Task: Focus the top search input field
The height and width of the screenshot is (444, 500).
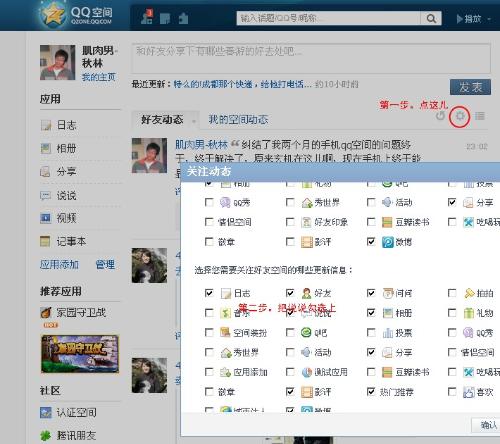Action: pos(328,18)
